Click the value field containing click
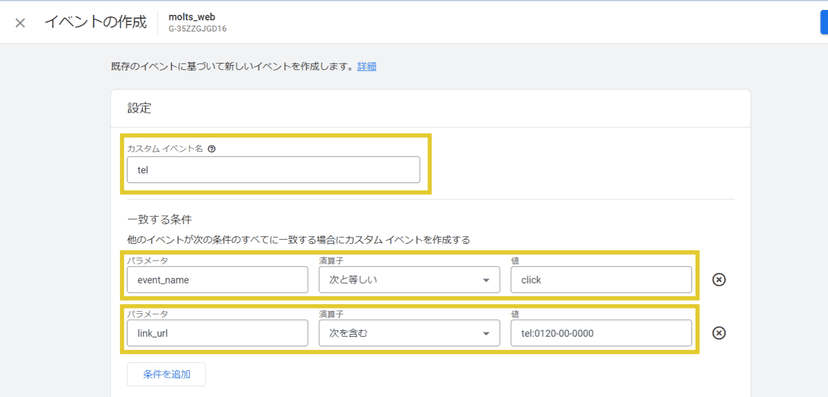 pyautogui.click(x=601, y=280)
